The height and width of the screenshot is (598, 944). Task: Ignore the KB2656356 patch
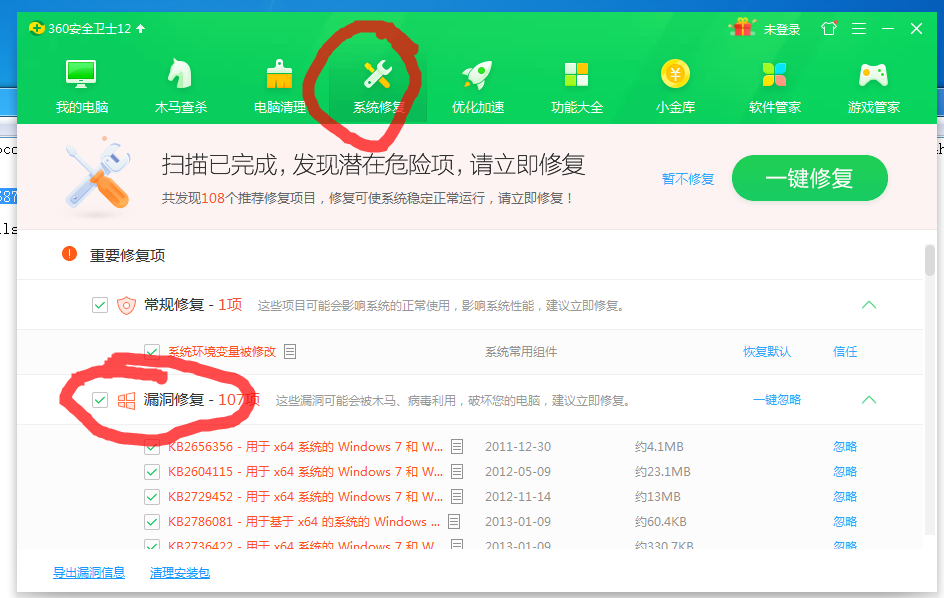tap(845, 446)
